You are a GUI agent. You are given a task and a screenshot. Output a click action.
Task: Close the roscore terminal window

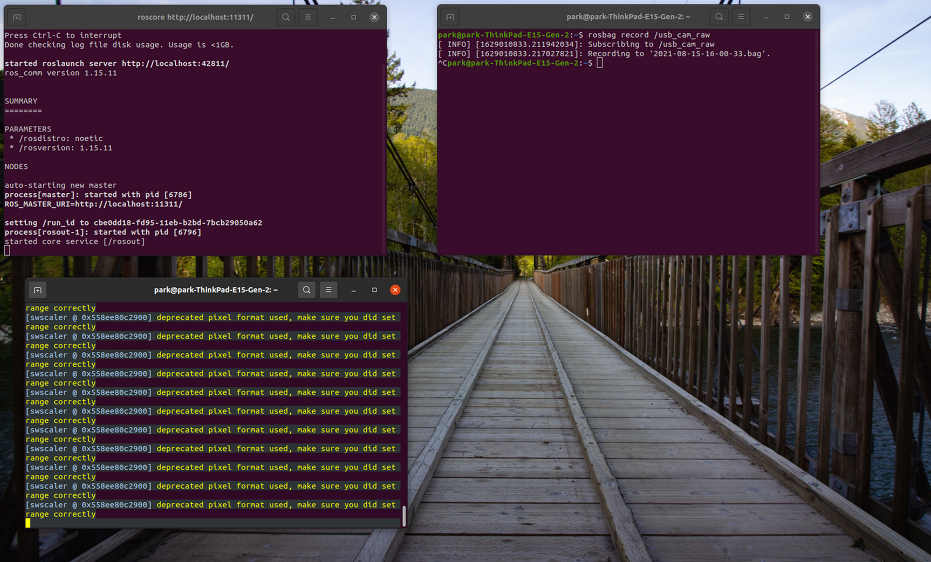pyautogui.click(x=374, y=17)
